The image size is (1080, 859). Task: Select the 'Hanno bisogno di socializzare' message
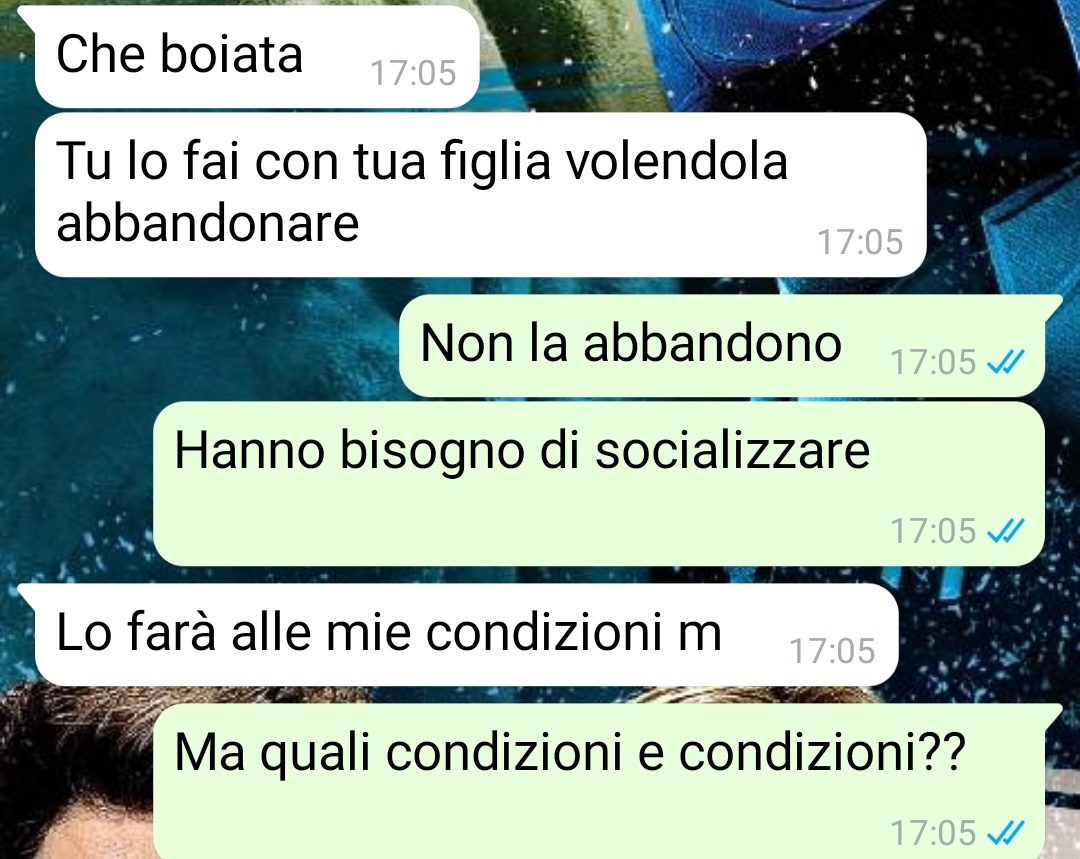599,484
